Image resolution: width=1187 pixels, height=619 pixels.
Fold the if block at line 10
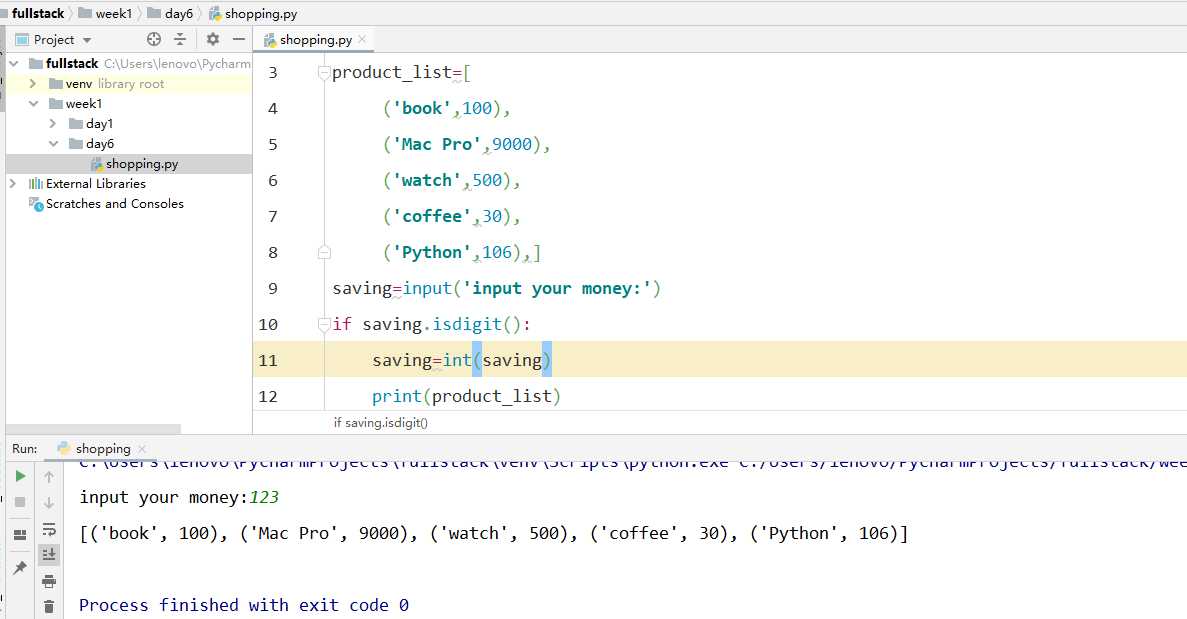point(324,325)
